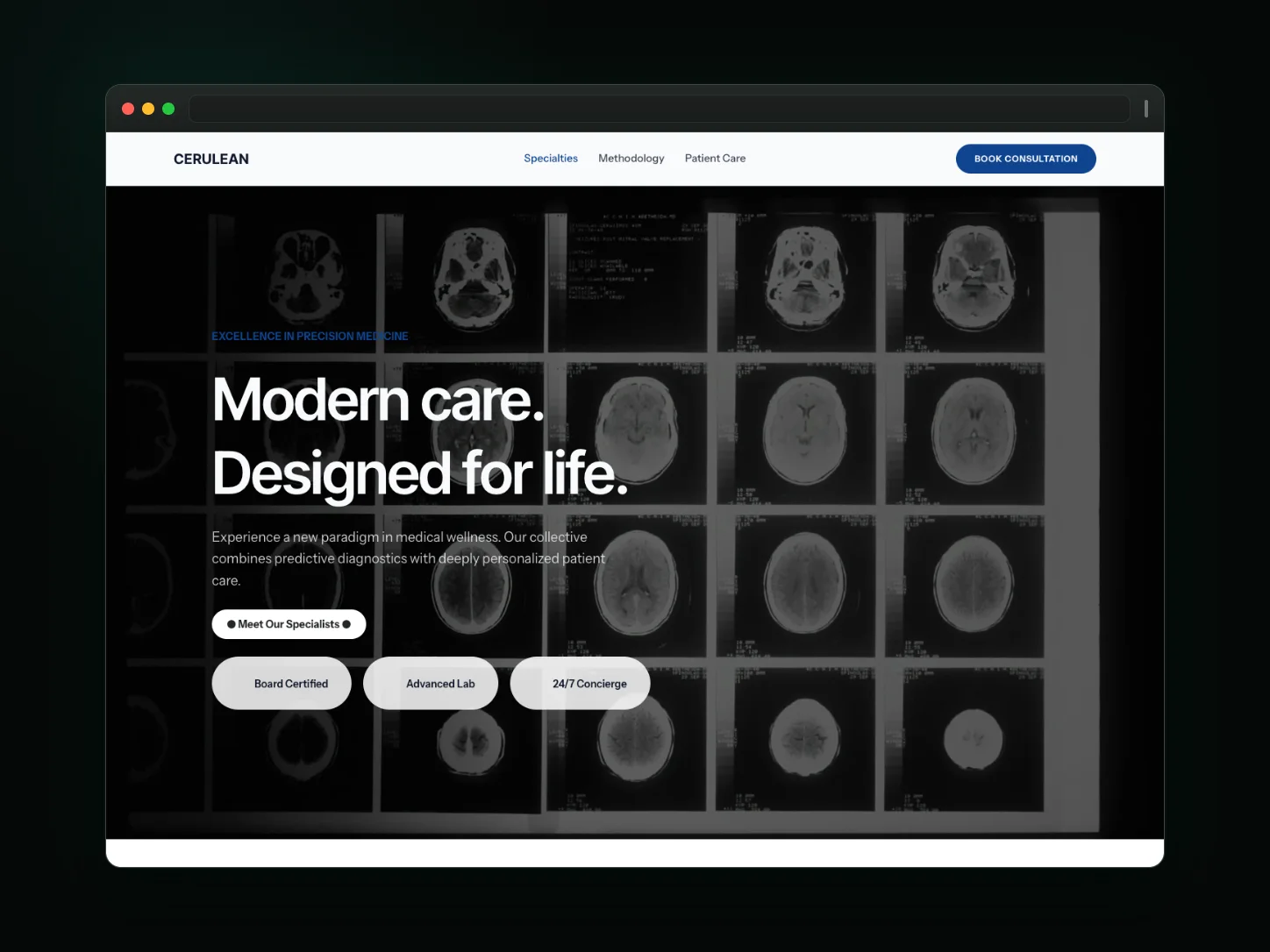
Task: Open the Specialties nav link
Action: click(x=551, y=159)
